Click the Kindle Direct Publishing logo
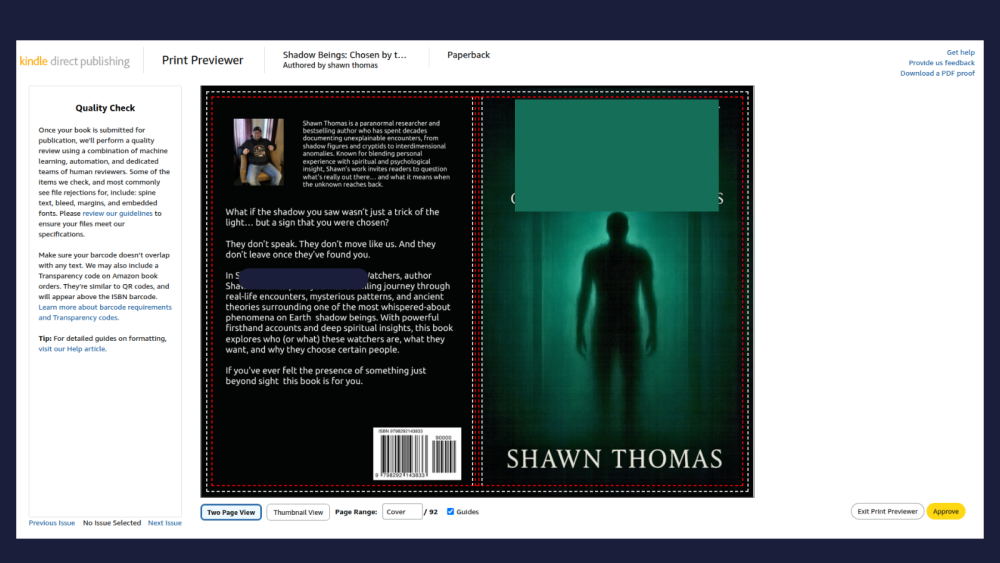Viewport: 1000px width, 563px height. pos(75,61)
